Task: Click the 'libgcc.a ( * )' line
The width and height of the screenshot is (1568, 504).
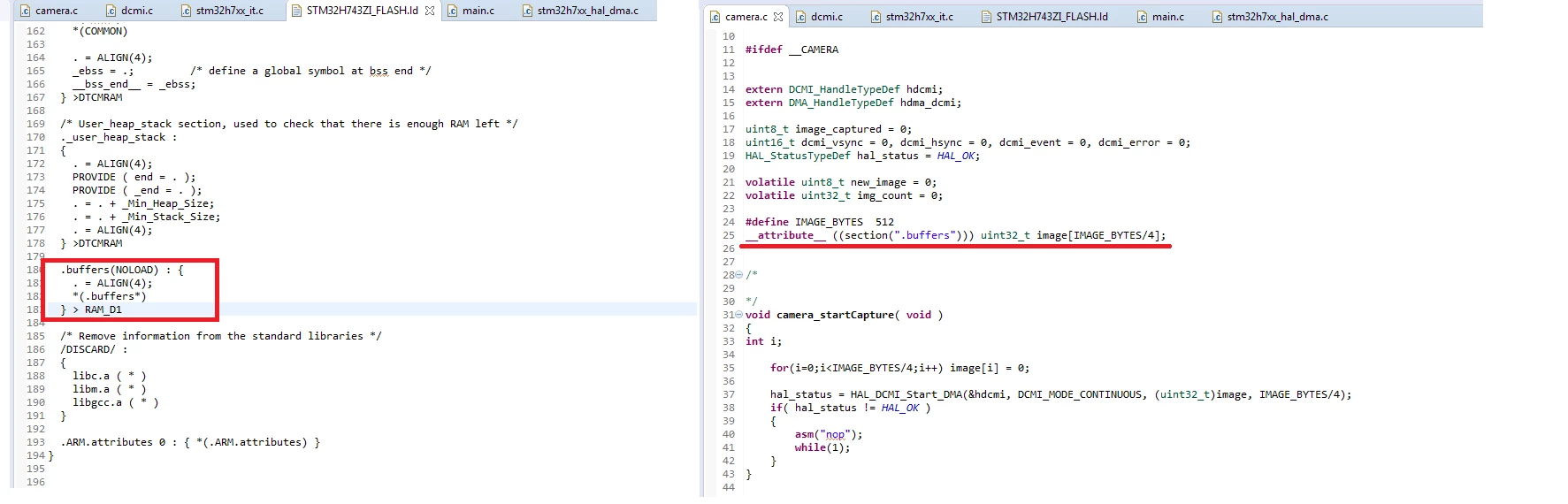Action: pos(116,402)
